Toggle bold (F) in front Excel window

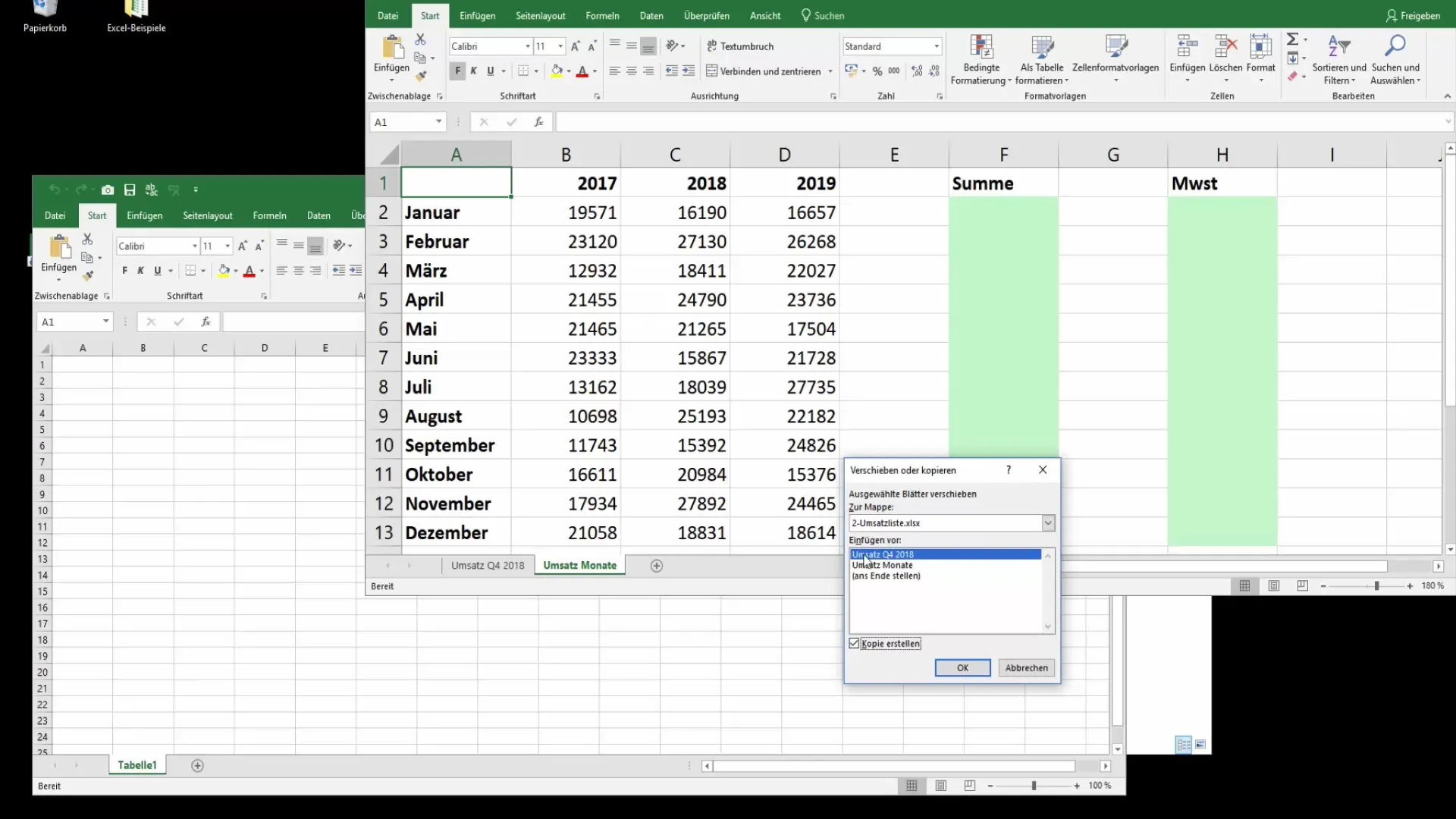point(457,71)
